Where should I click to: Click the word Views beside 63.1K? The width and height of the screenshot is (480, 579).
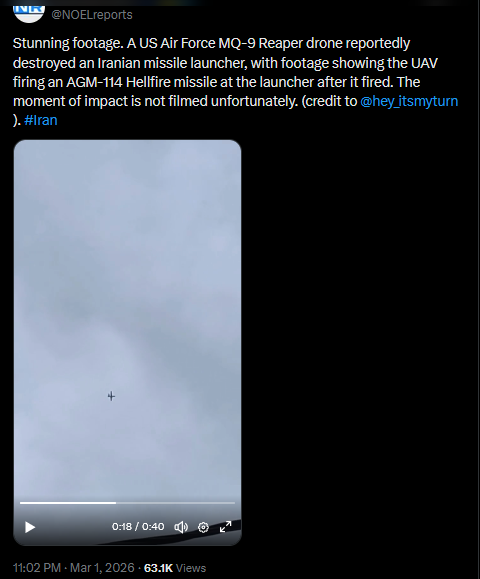[x=191, y=568]
